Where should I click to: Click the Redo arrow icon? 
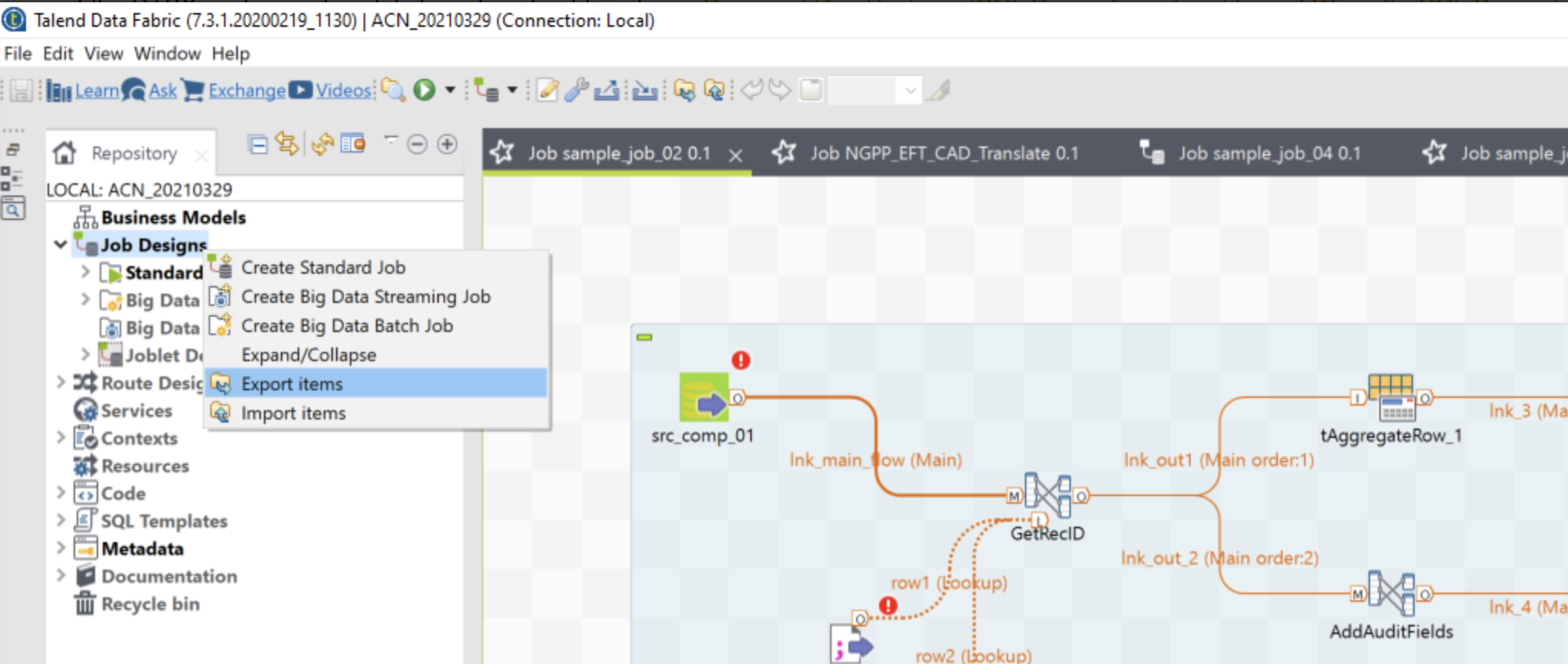tap(779, 90)
